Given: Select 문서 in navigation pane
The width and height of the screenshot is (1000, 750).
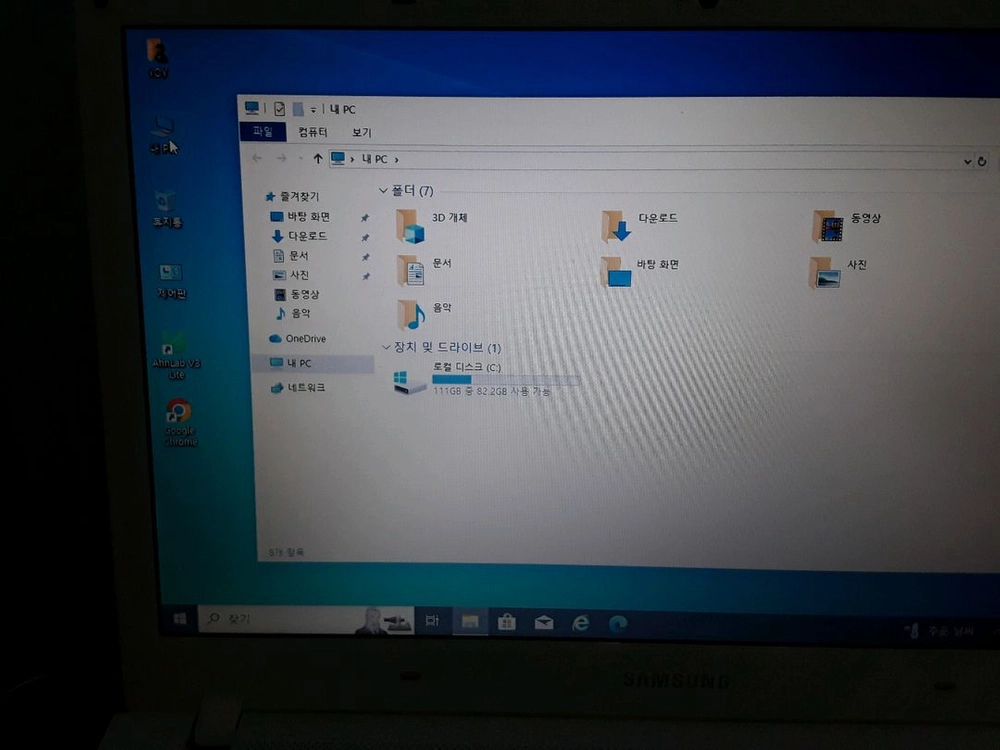Looking at the screenshot, I should point(291,256).
